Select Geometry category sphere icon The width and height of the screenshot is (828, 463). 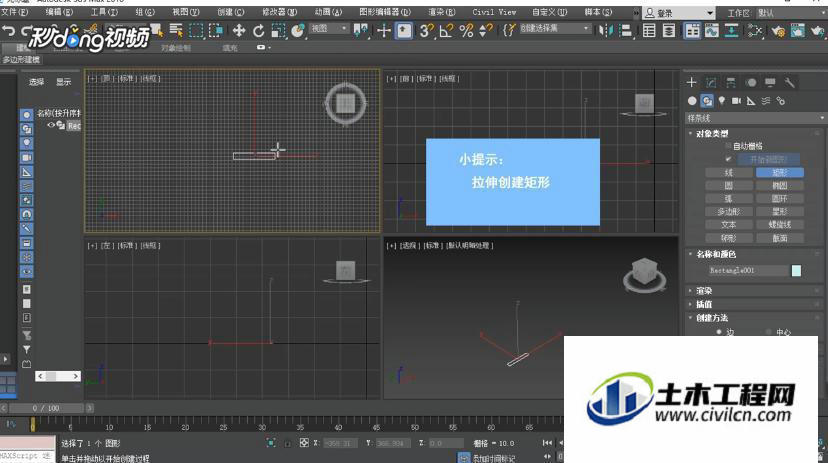(x=692, y=101)
